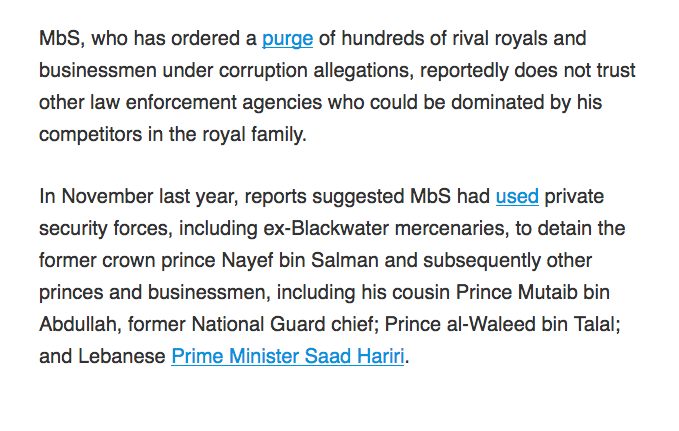
Task: Open the Prime Minister Saad Hariri link
Action: coord(288,356)
